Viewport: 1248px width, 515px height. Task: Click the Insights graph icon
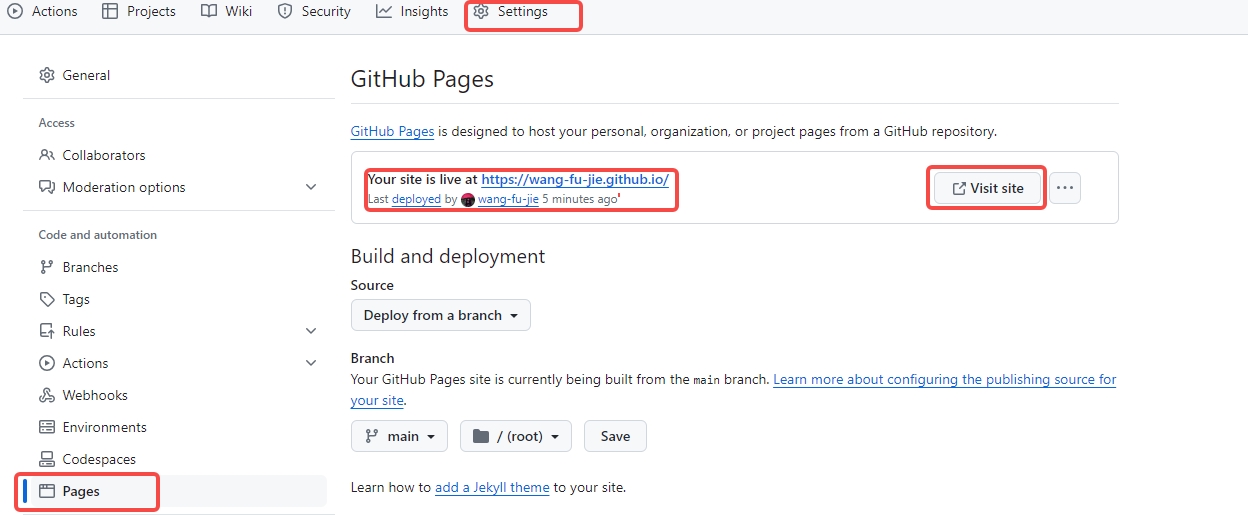[x=384, y=12]
